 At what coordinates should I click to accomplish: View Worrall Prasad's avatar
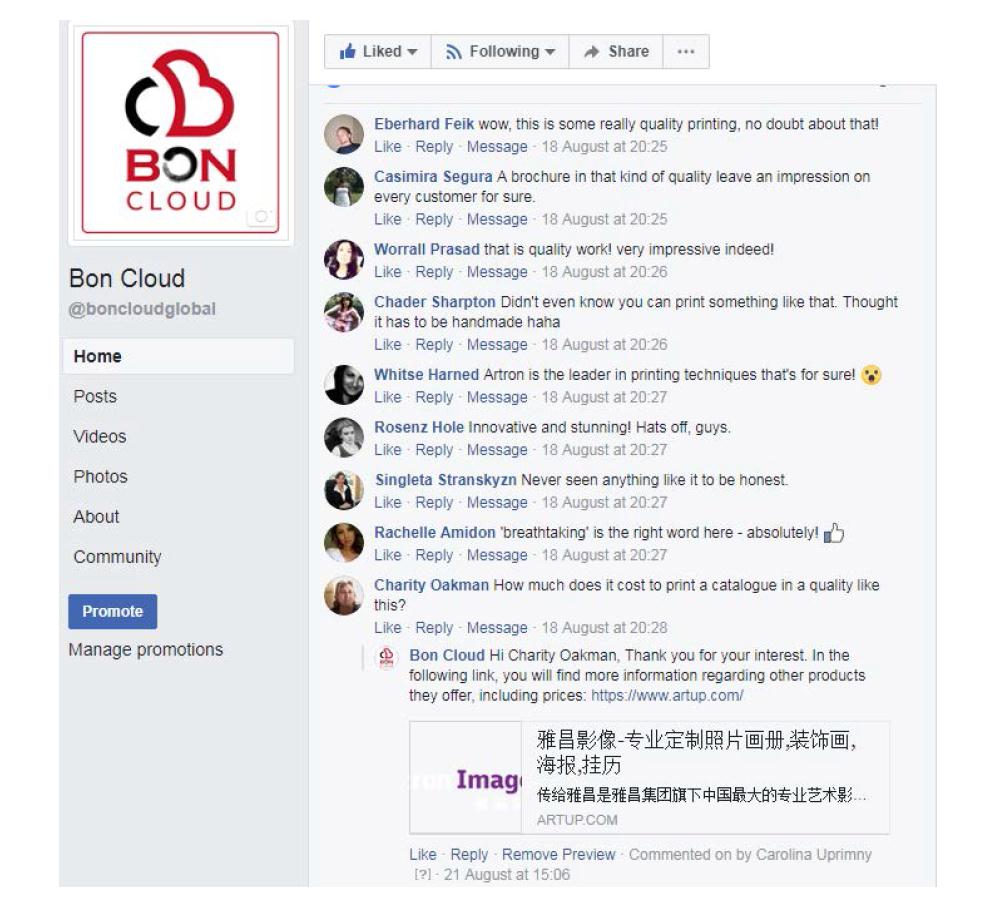[x=344, y=260]
